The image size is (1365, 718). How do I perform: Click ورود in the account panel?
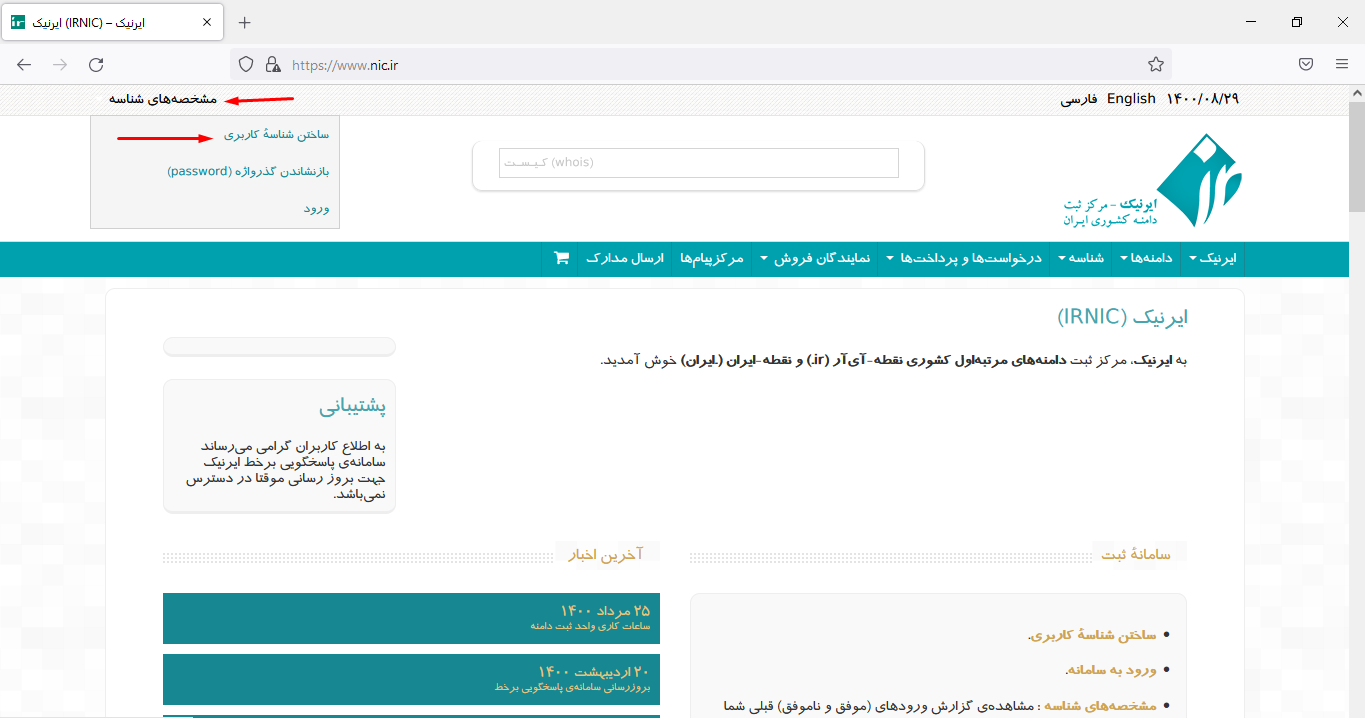(317, 208)
